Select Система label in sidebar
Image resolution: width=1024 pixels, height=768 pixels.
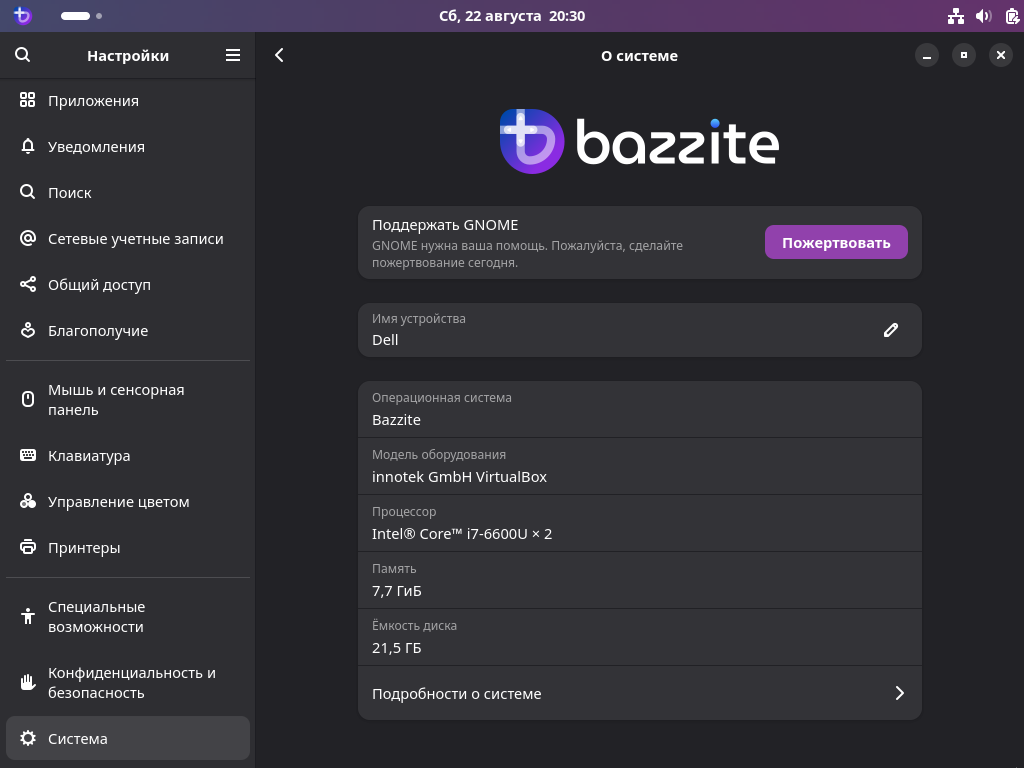tap(78, 739)
